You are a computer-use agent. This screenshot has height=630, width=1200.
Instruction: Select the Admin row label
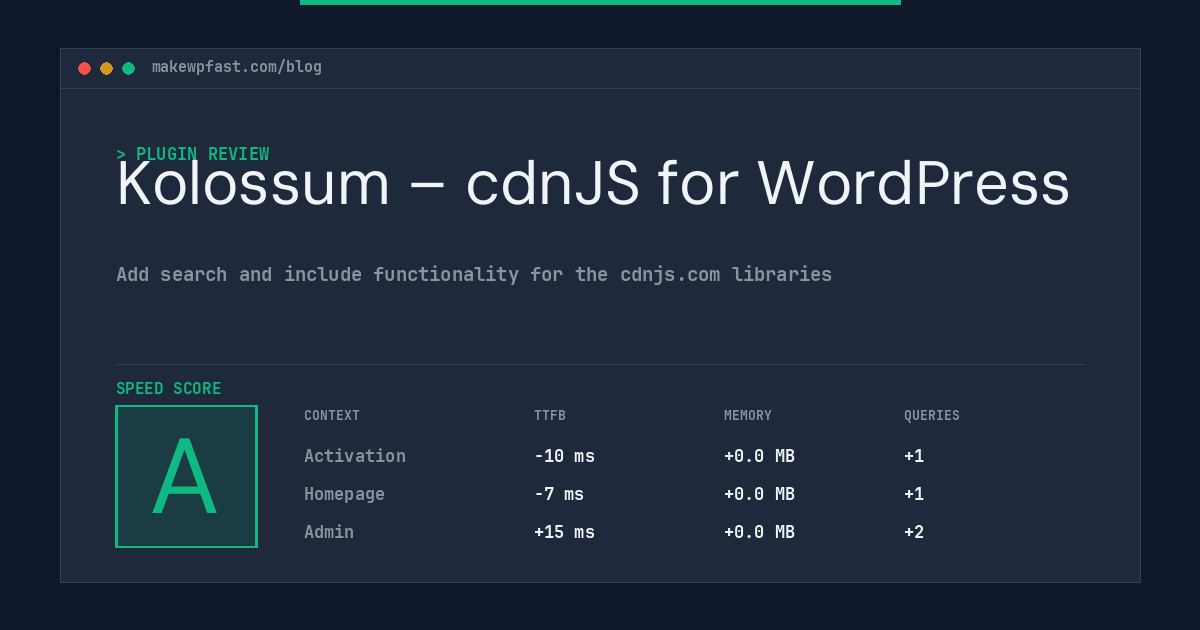click(329, 532)
